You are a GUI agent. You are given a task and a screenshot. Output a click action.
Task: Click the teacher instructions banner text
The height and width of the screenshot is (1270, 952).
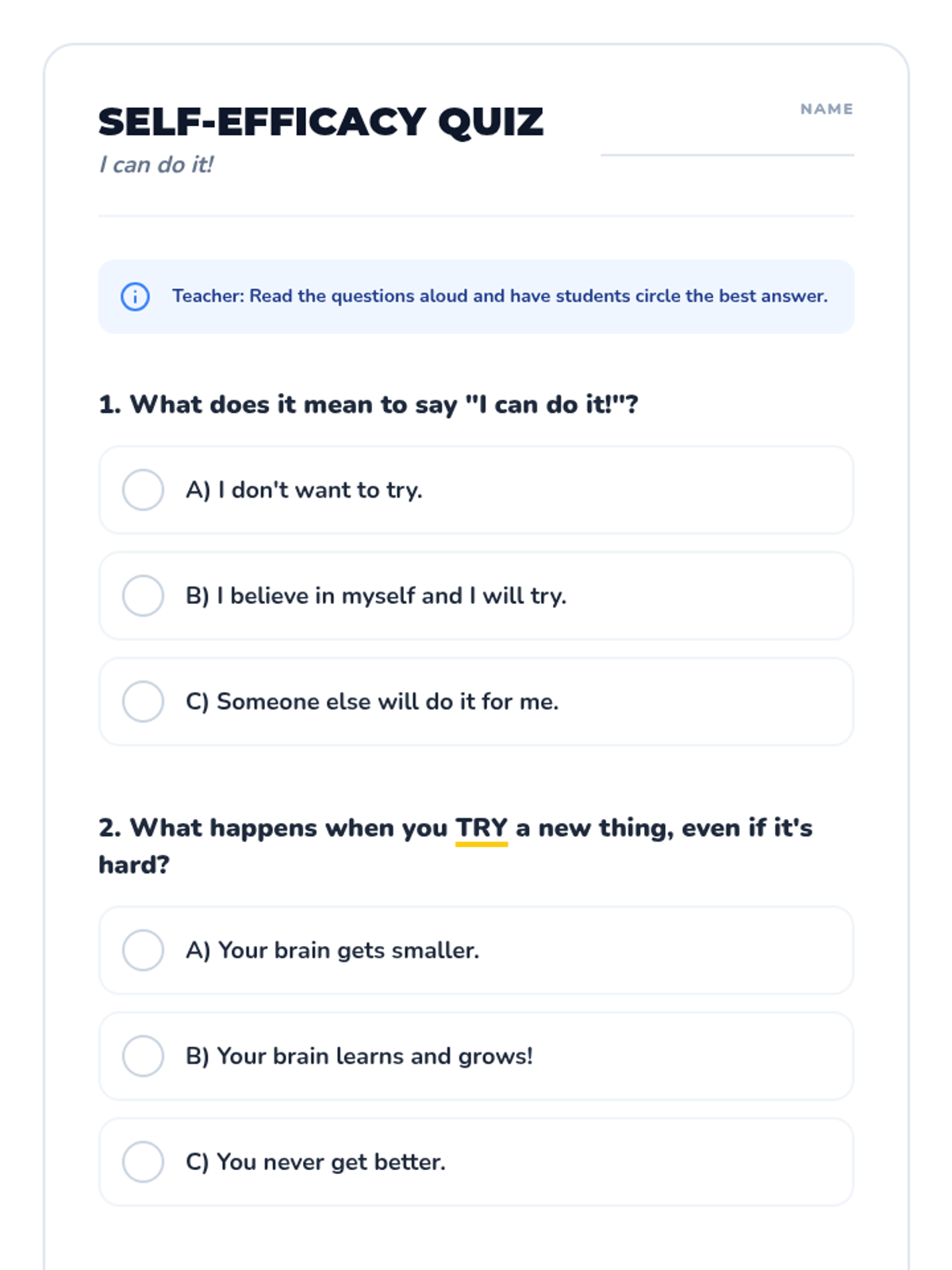tap(500, 296)
